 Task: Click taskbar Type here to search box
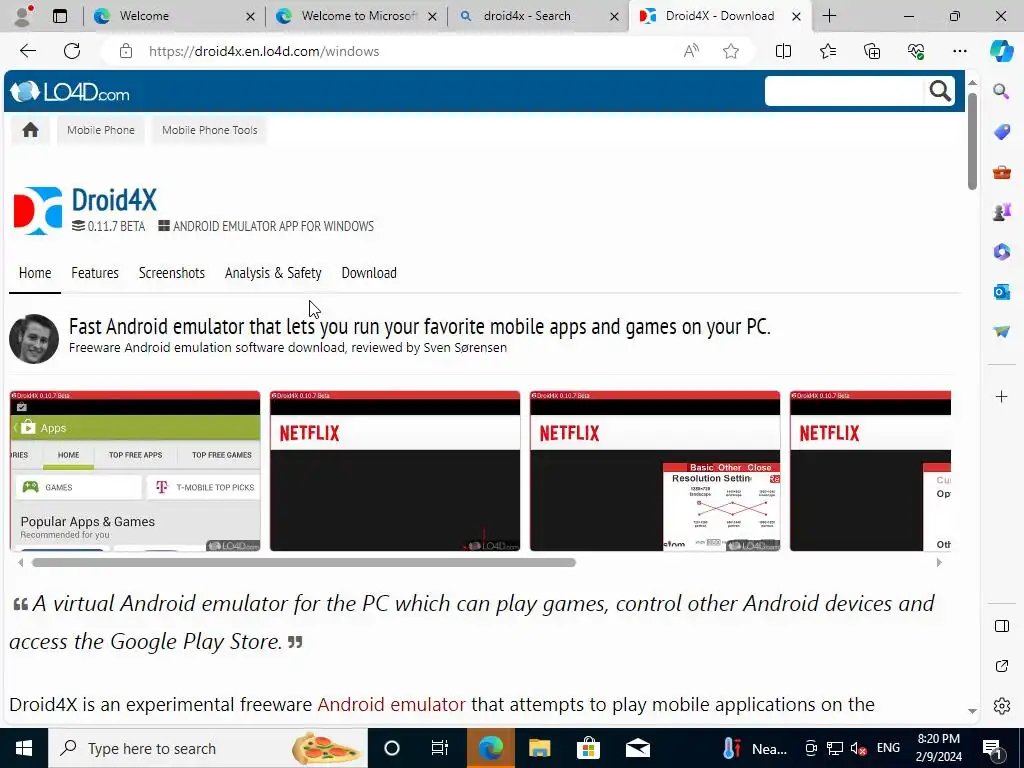(208, 748)
